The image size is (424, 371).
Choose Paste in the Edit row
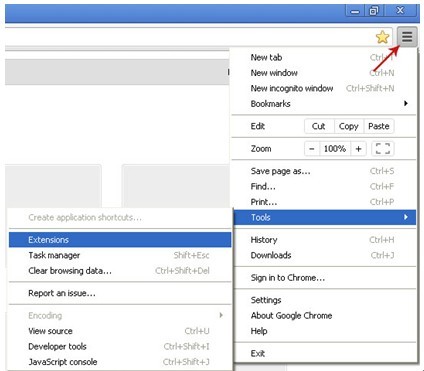coord(379,126)
